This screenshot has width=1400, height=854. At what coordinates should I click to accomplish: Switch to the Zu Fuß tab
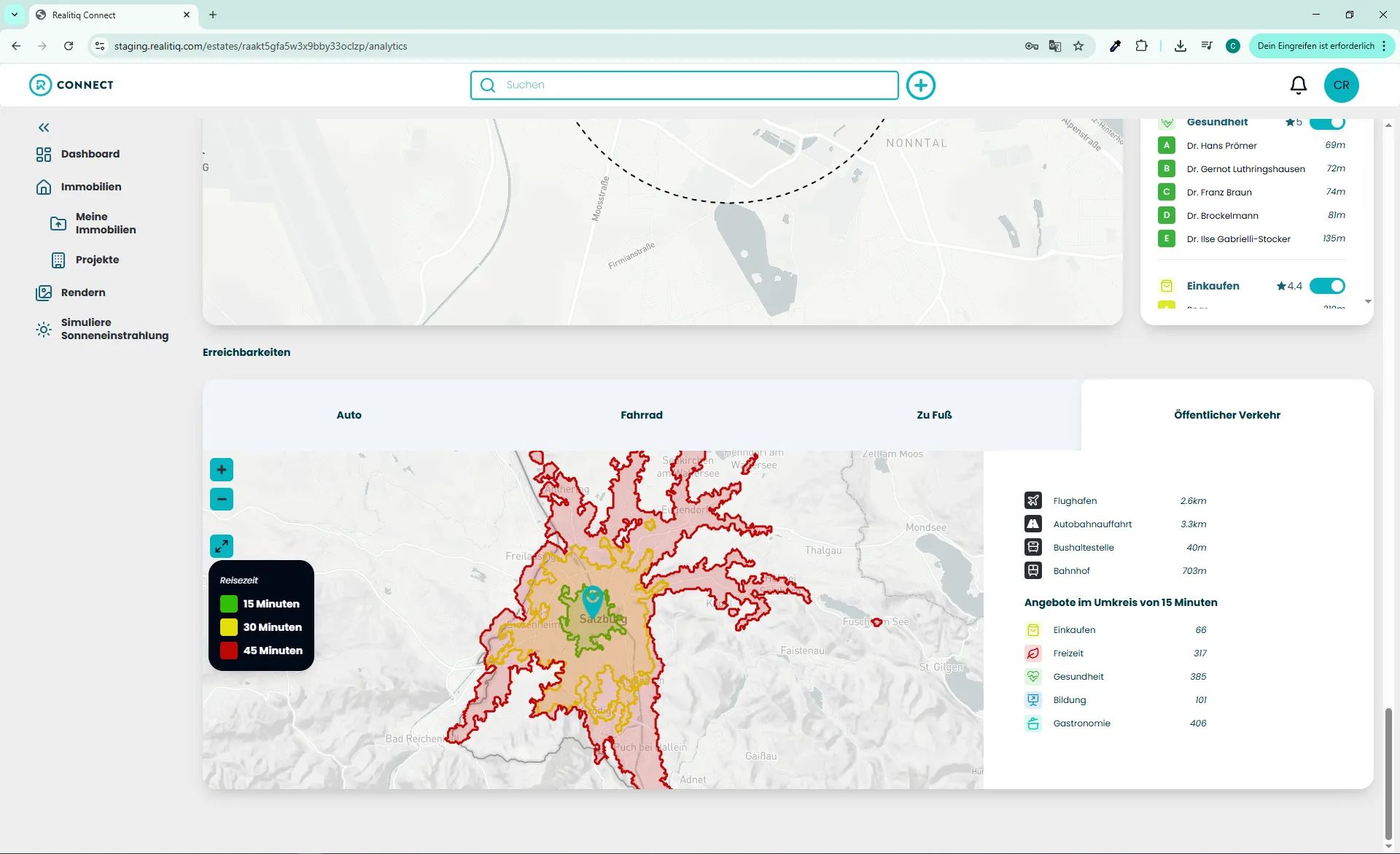[934, 415]
